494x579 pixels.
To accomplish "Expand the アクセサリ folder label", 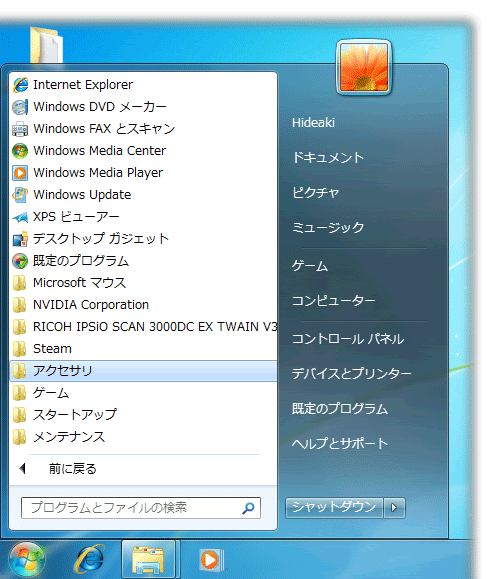I will [62, 371].
